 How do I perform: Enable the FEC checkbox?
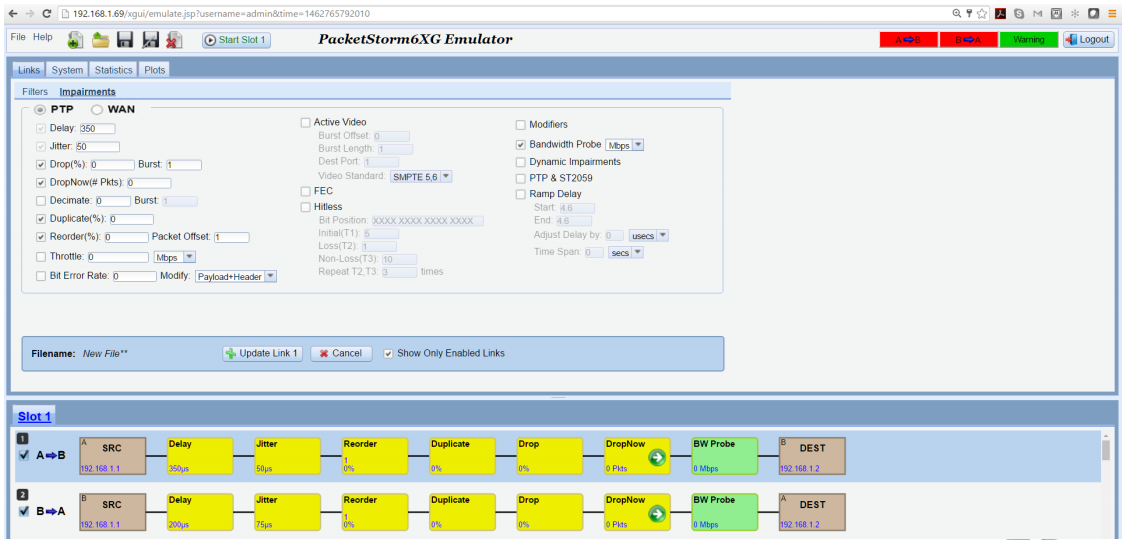pyautogui.click(x=306, y=191)
